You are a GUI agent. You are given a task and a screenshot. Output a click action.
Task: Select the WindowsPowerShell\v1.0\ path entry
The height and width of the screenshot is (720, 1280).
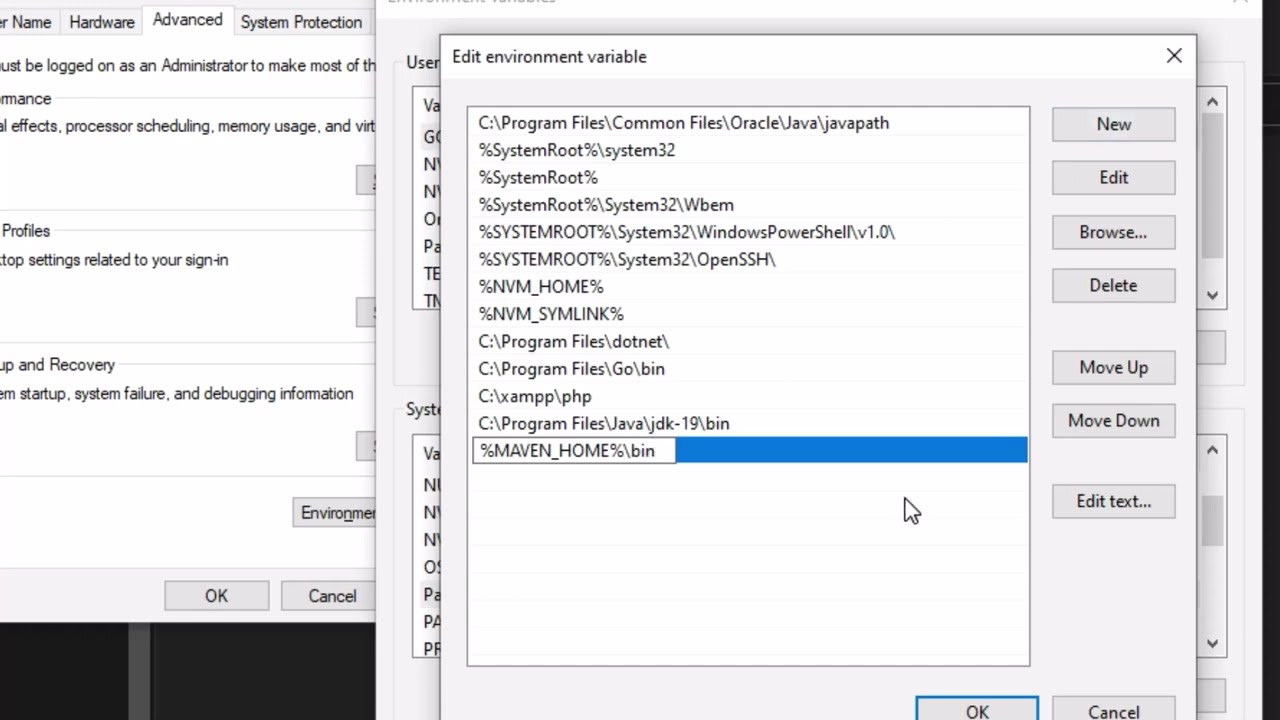tap(748, 232)
